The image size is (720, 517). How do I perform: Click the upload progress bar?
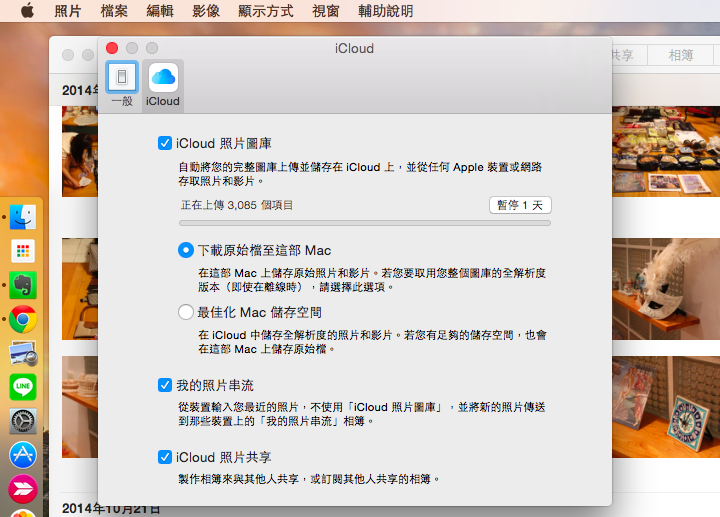[x=365, y=223]
